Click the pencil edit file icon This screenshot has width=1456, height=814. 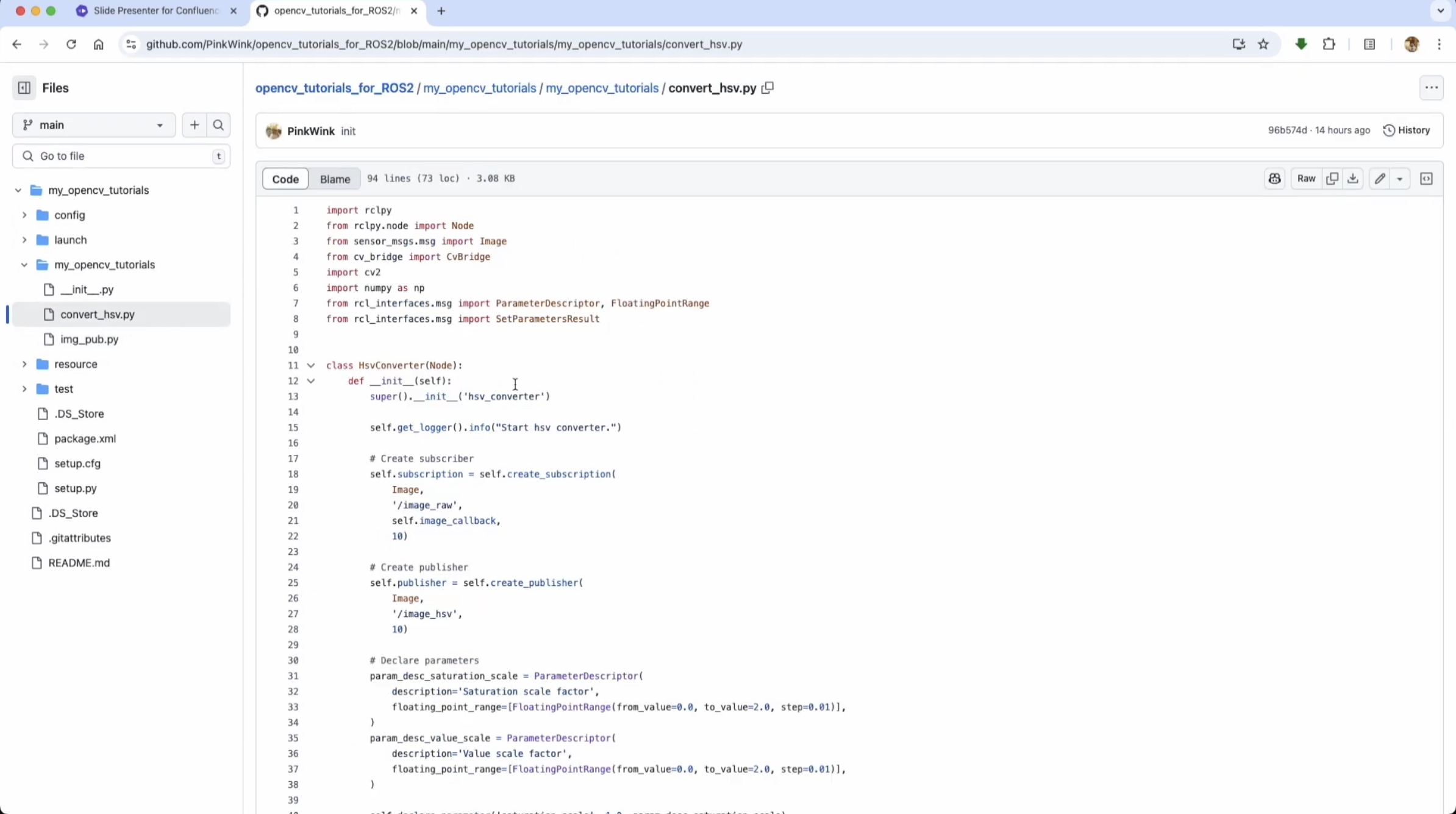click(1380, 179)
